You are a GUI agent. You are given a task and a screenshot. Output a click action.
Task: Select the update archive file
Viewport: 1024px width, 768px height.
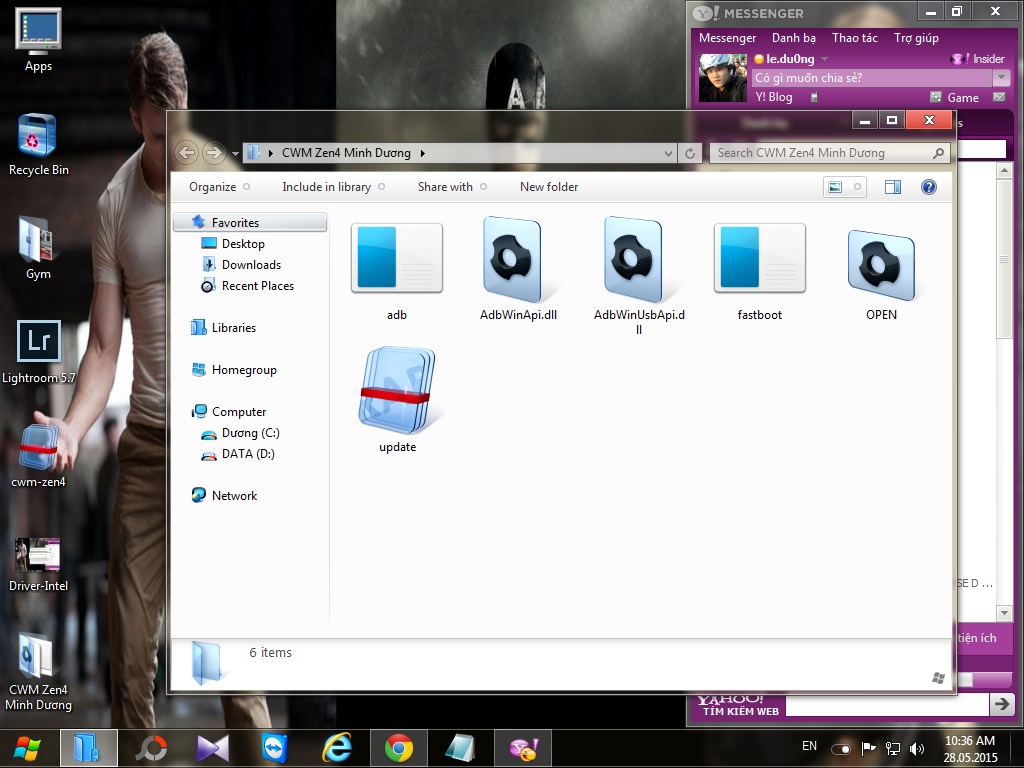point(397,391)
